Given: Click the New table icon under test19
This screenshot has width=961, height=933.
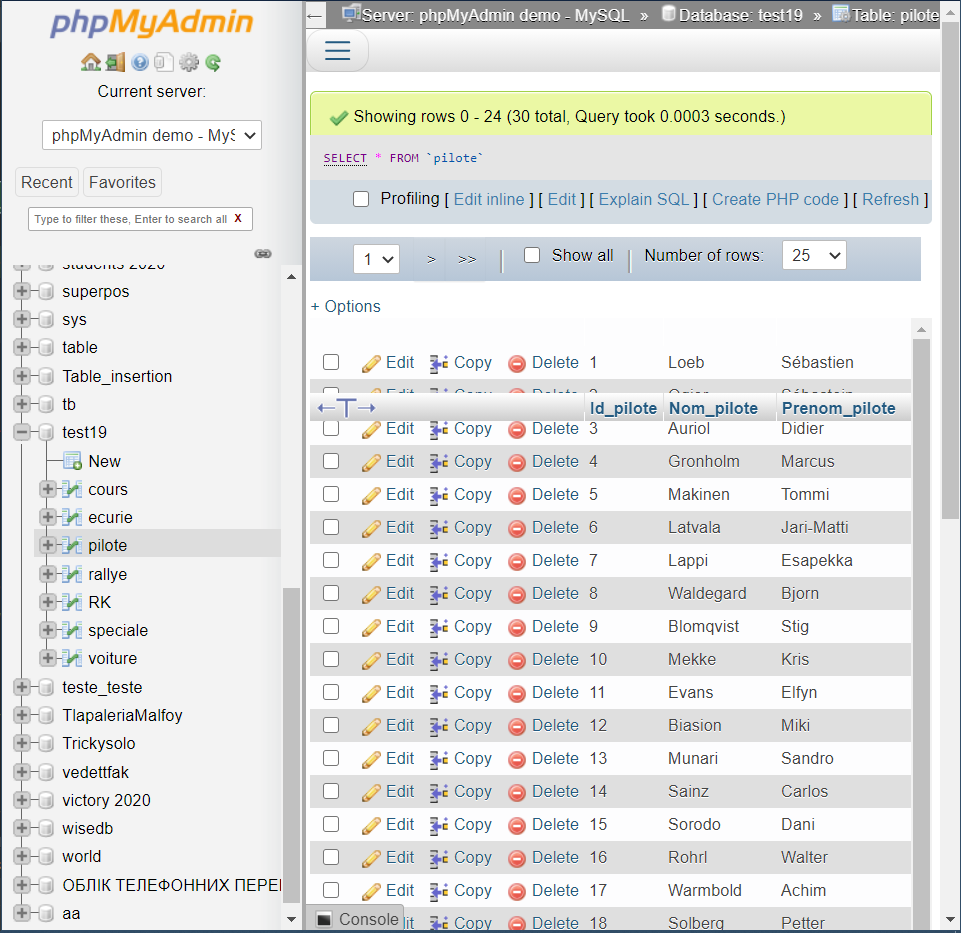Looking at the screenshot, I should (x=73, y=461).
